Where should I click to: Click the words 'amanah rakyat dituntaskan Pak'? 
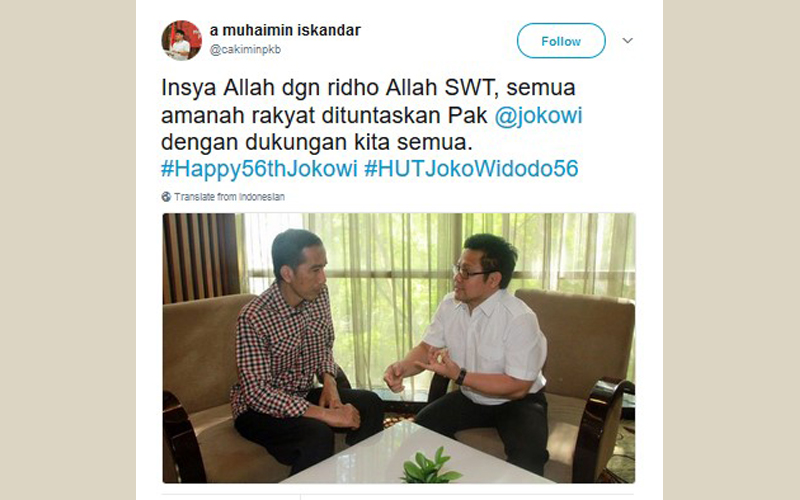coord(324,116)
